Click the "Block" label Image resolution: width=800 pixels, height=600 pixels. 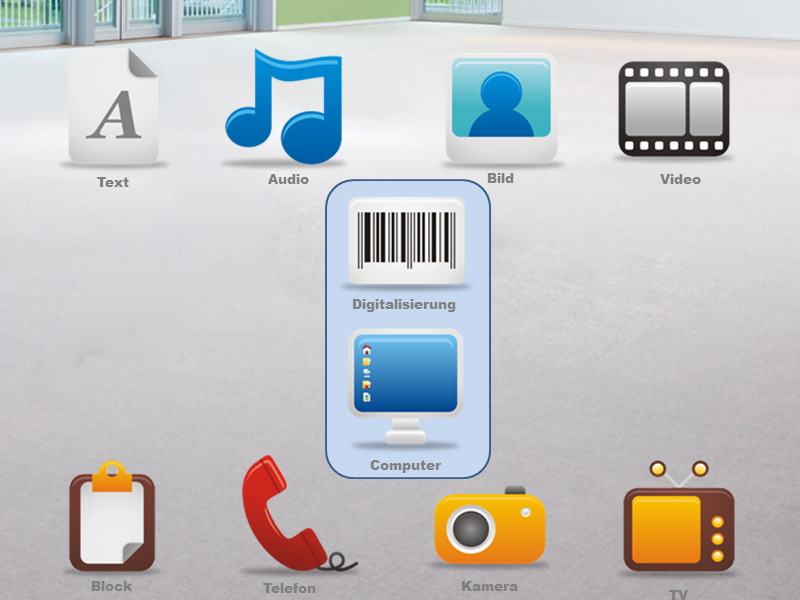click(x=111, y=586)
